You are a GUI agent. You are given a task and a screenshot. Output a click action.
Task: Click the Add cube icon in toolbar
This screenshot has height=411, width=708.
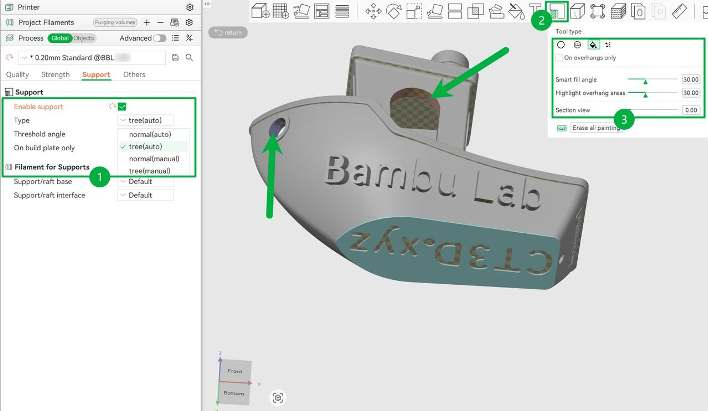[260, 11]
